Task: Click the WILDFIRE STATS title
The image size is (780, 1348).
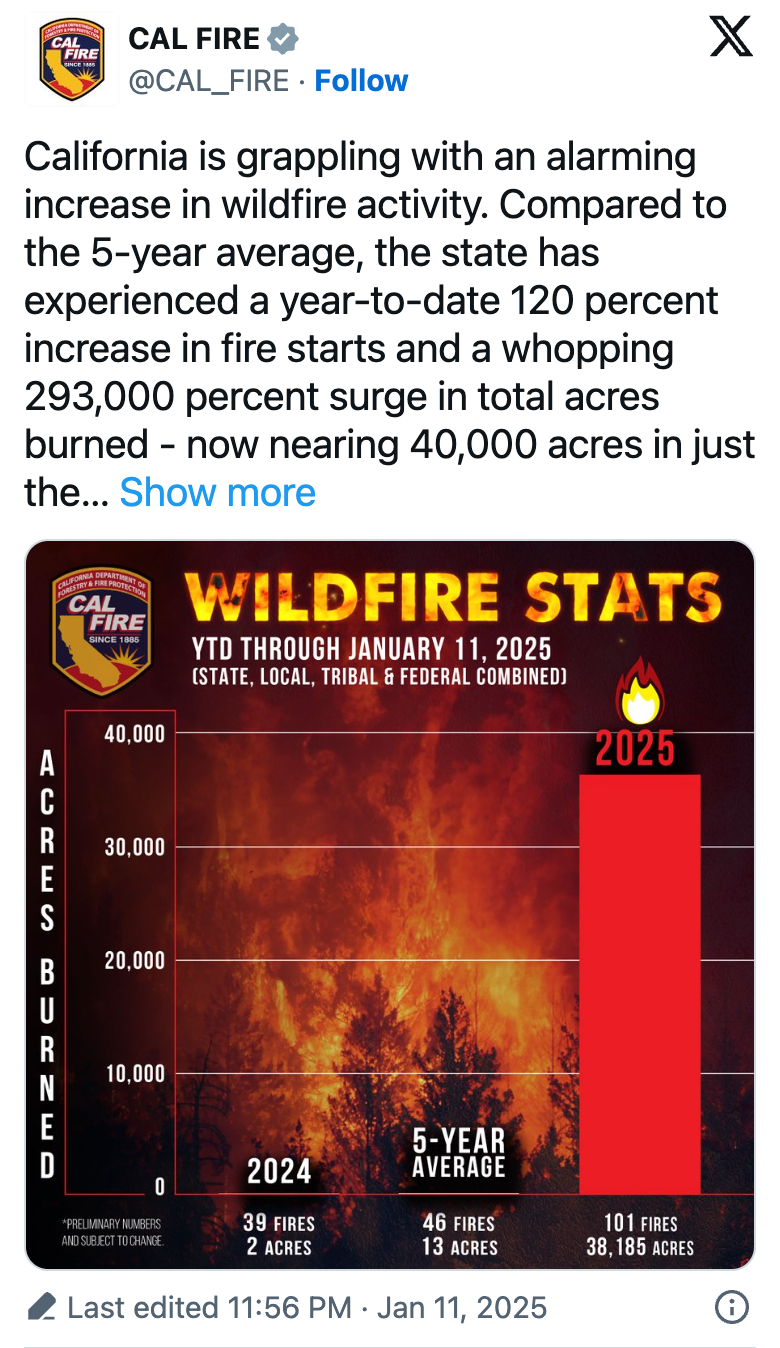Action: (x=452, y=600)
